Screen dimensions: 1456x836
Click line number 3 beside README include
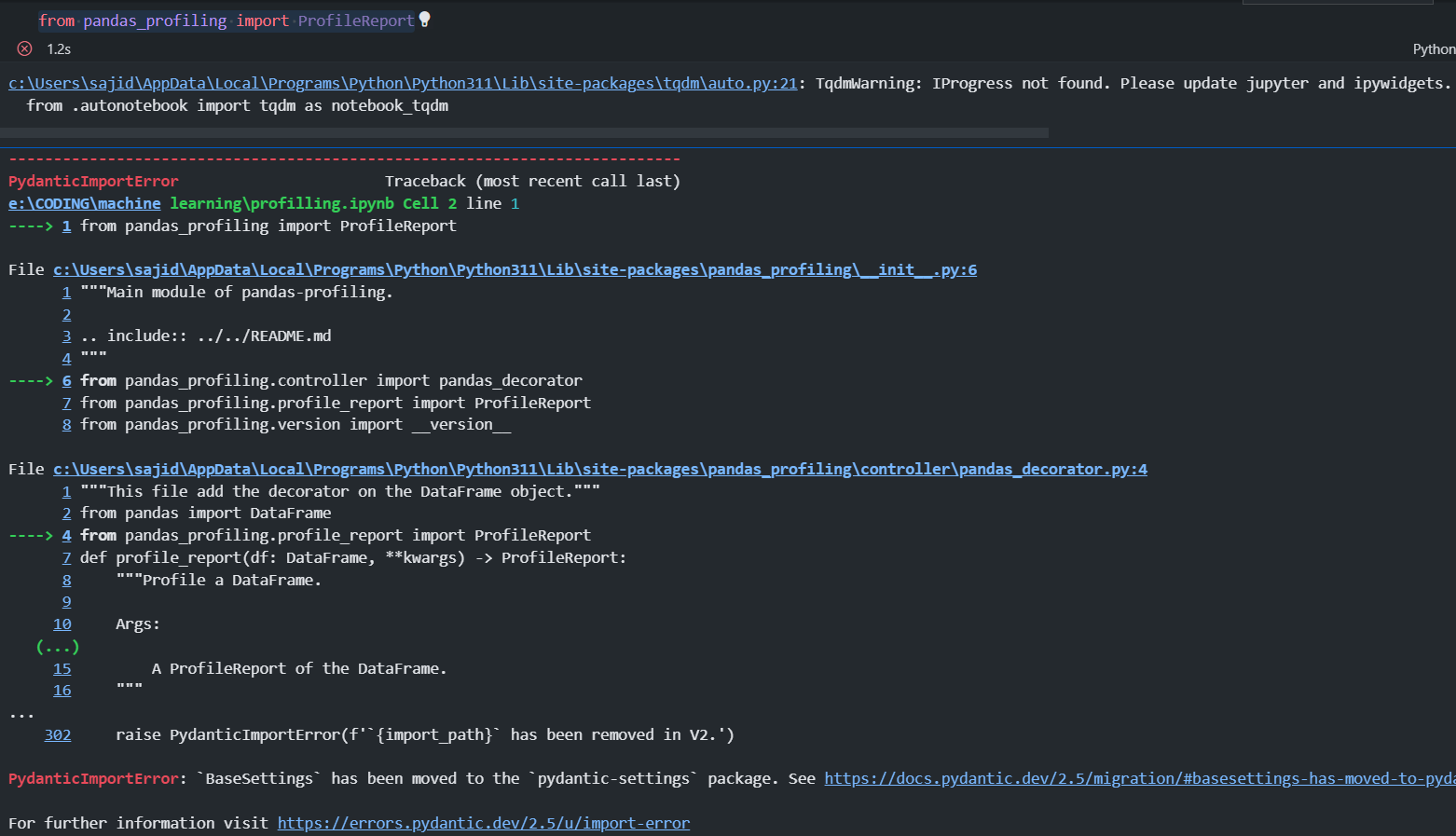click(66, 336)
